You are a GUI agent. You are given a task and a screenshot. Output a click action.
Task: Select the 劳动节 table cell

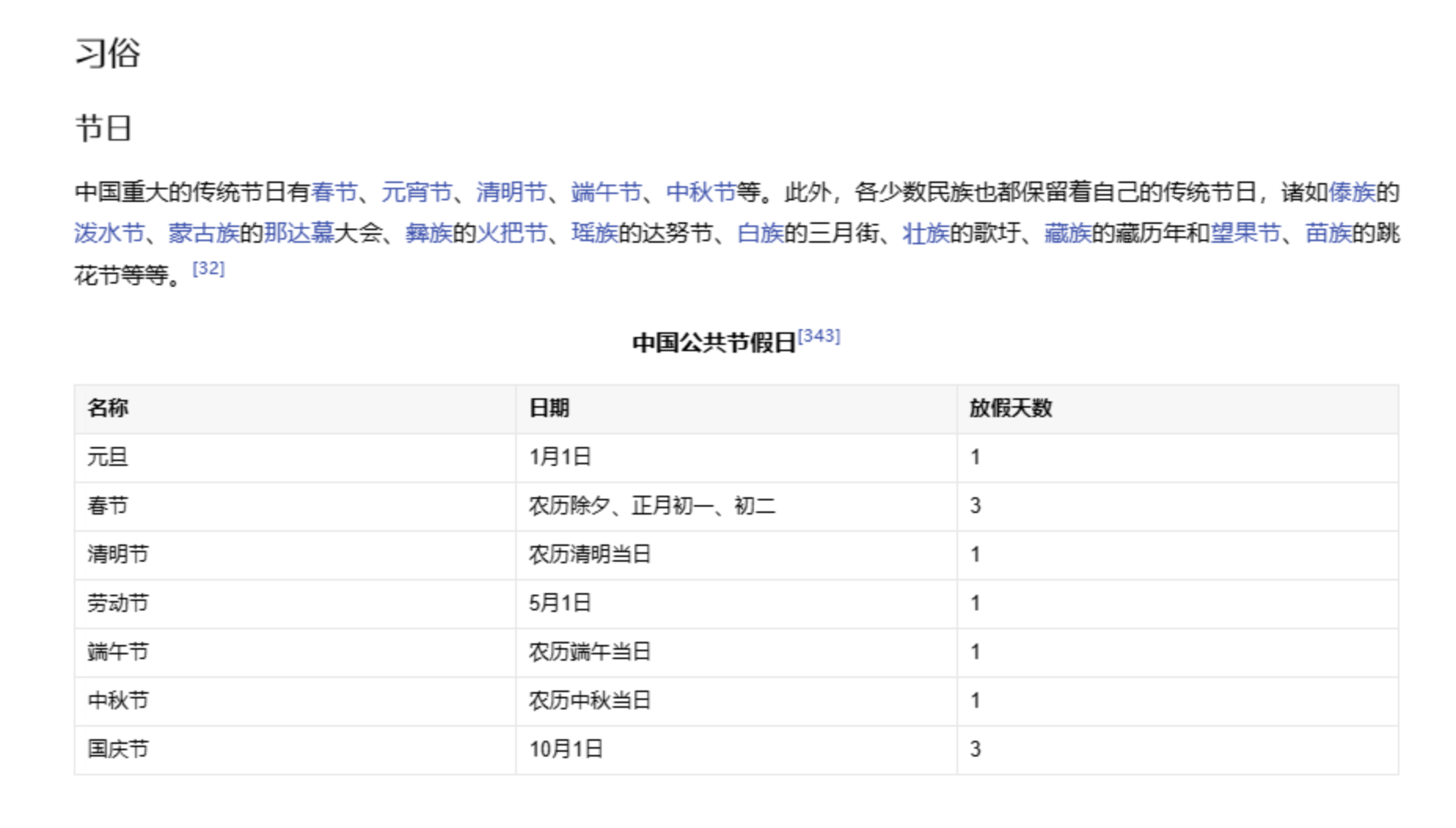point(294,603)
